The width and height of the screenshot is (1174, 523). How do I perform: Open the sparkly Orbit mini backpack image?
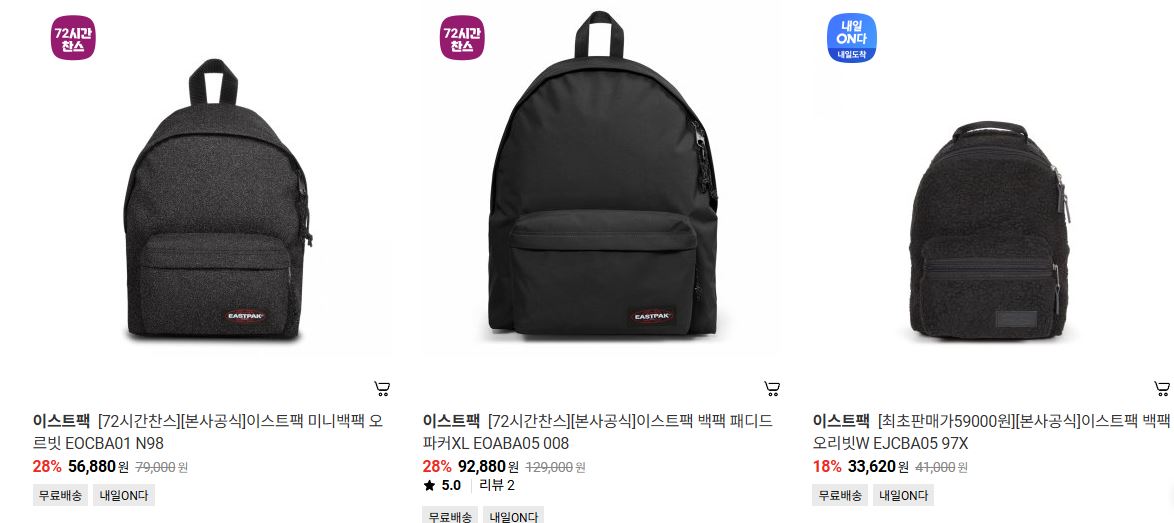coord(217,200)
